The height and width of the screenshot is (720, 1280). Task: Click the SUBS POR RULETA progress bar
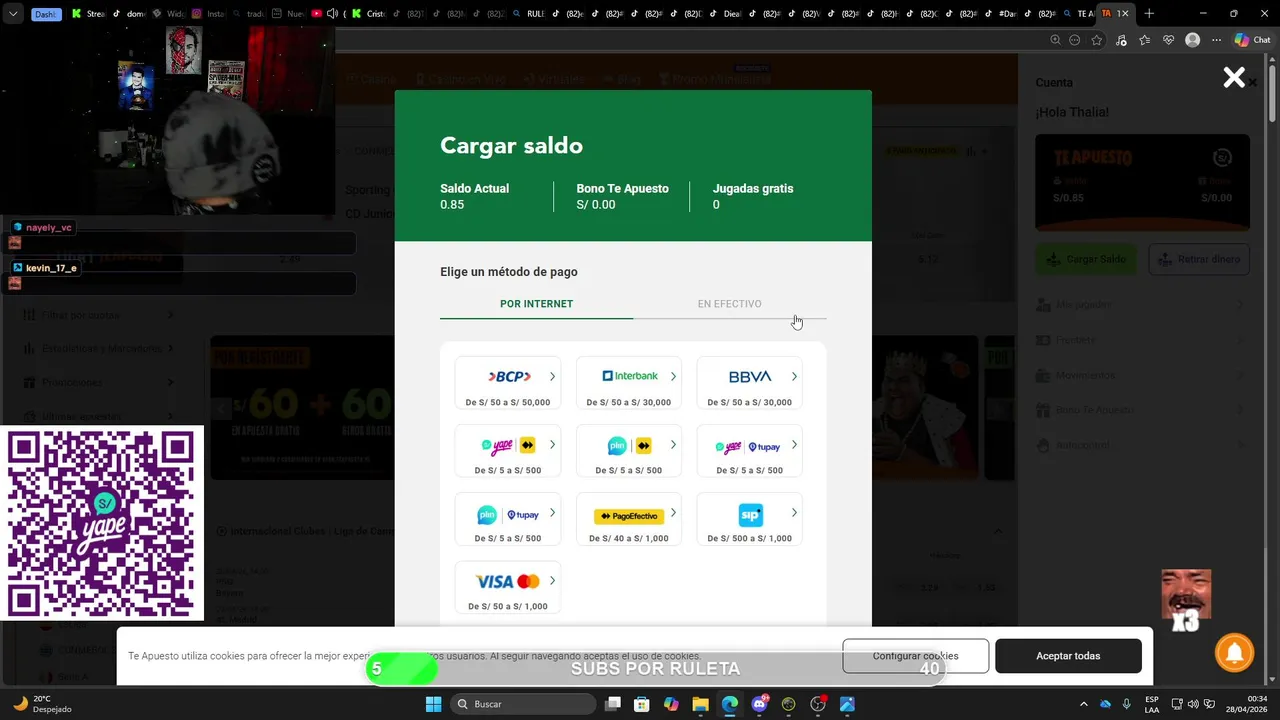656,669
